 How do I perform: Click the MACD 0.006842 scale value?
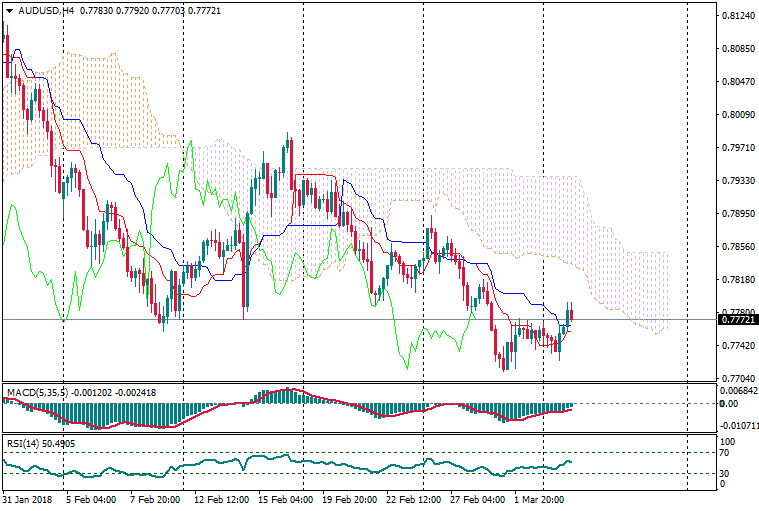pyautogui.click(x=739, y=391)
